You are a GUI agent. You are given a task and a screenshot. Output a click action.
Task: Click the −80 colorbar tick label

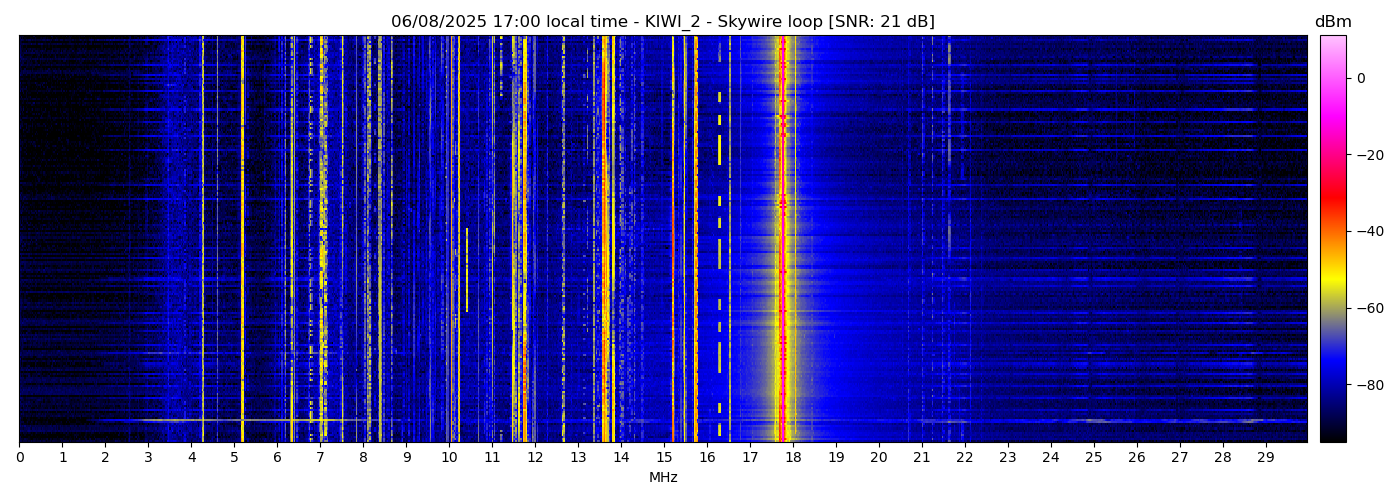coord(1366,385)
